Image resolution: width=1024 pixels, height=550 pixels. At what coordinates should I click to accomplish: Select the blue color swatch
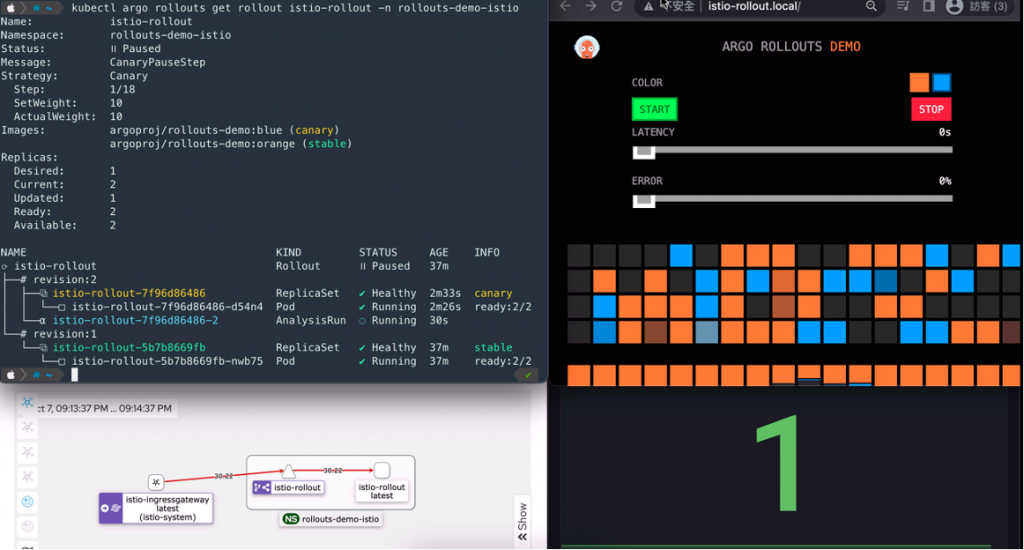coord(941,82)
